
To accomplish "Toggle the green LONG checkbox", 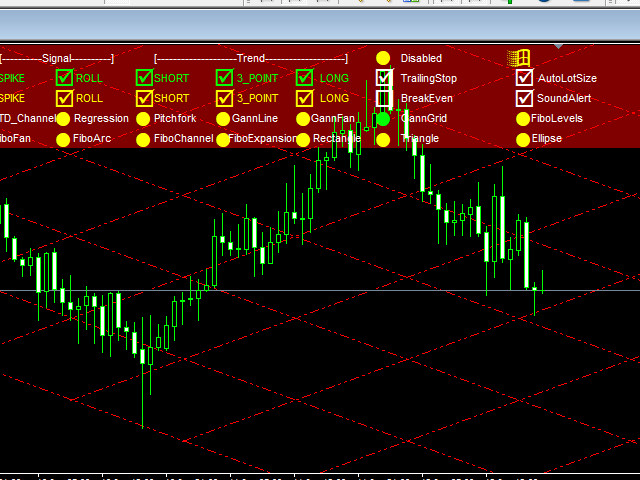I will click(x=304, y=78).
